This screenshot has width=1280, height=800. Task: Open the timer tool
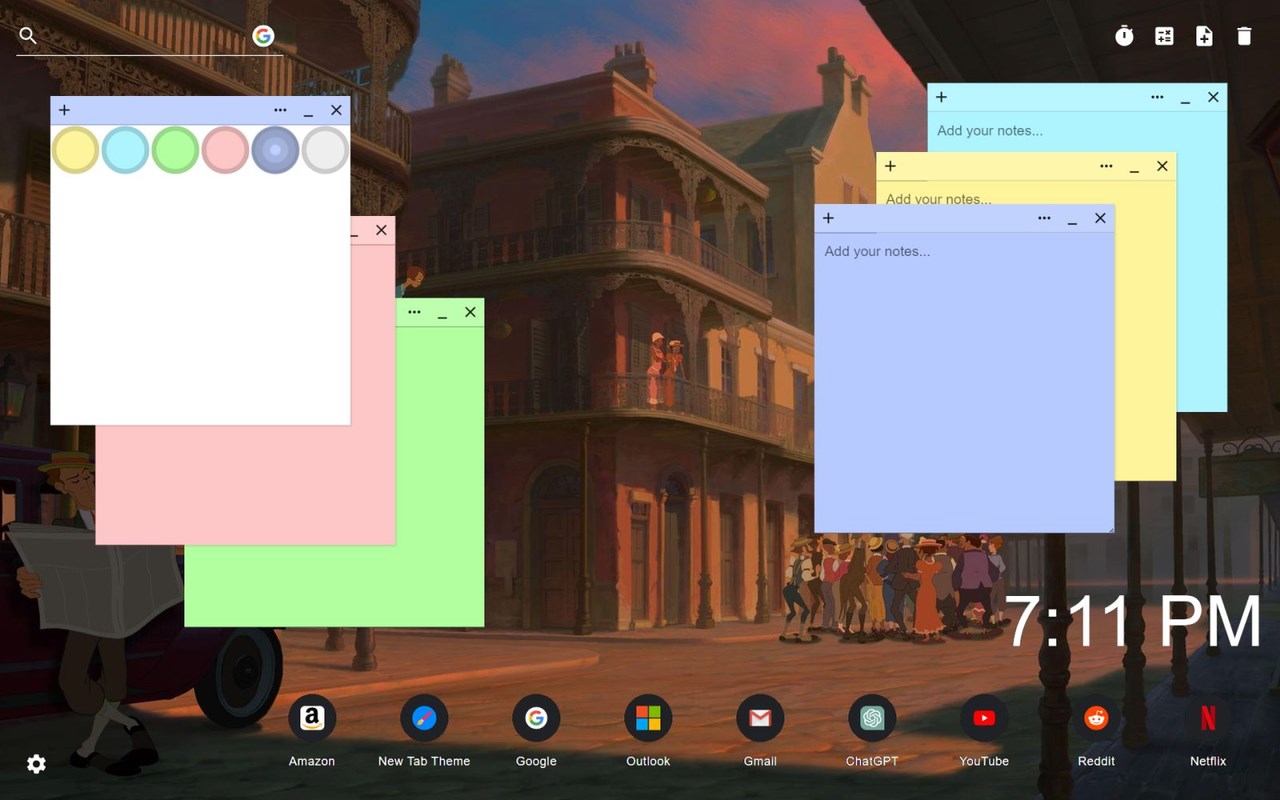[x=1125, y=36]
